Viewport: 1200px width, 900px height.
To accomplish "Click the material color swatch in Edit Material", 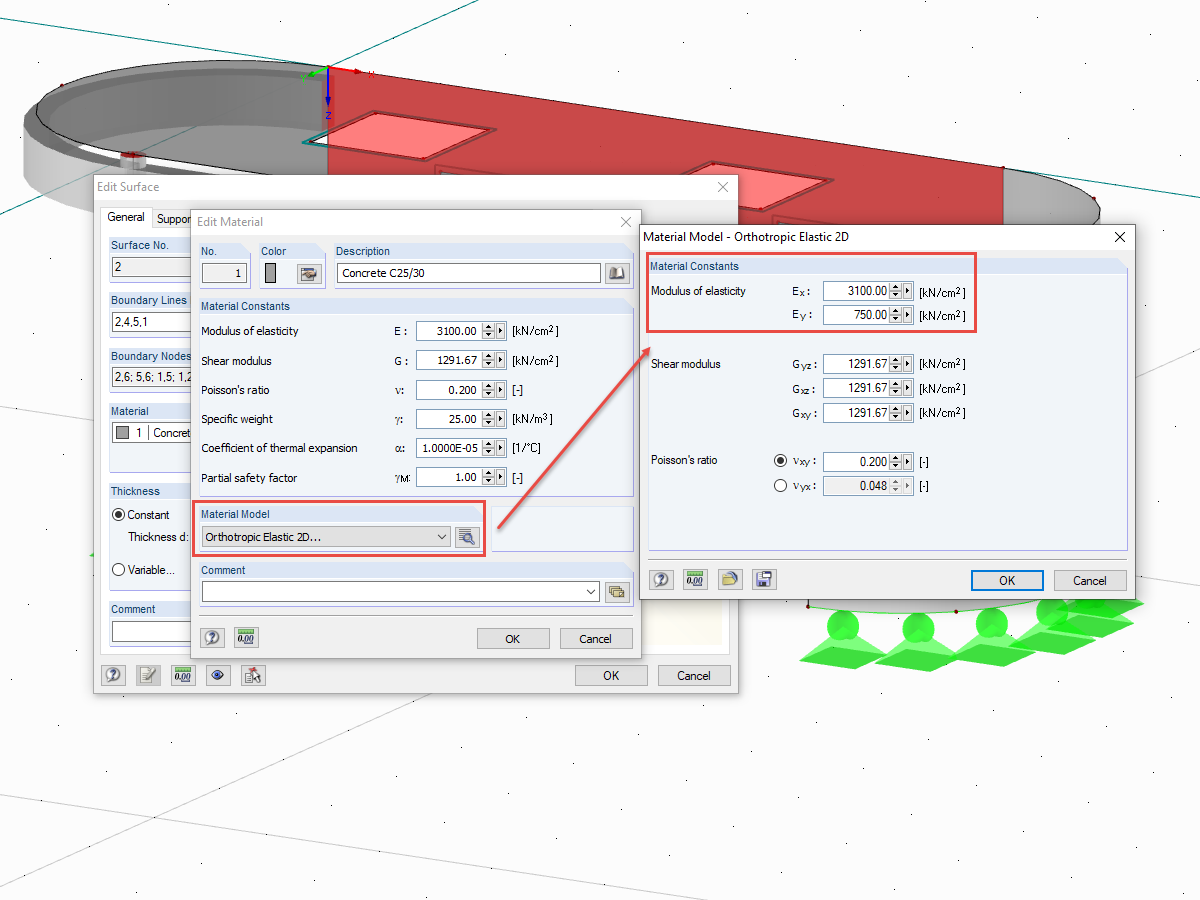I will (x=271, y=272).
